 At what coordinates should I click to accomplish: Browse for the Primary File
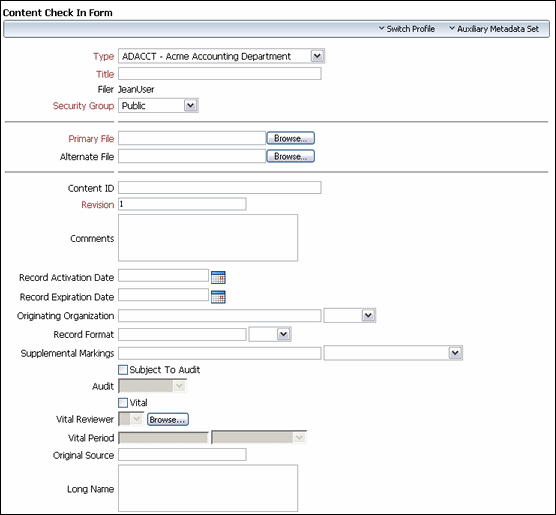290,138
